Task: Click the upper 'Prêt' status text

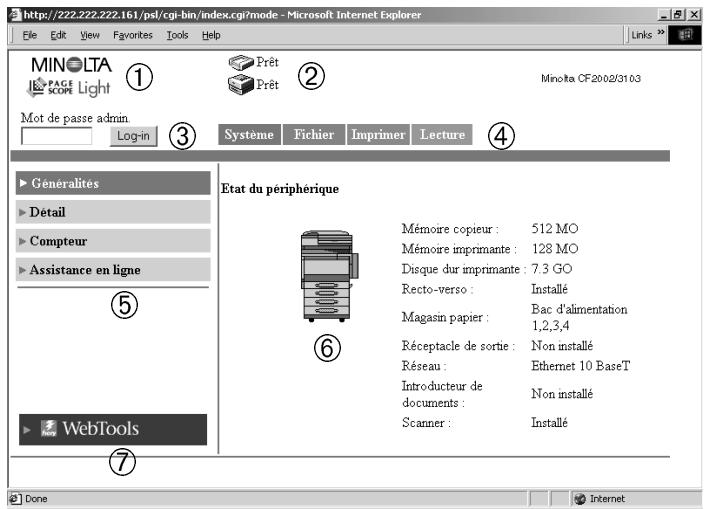Action: (x=267, y=62)
